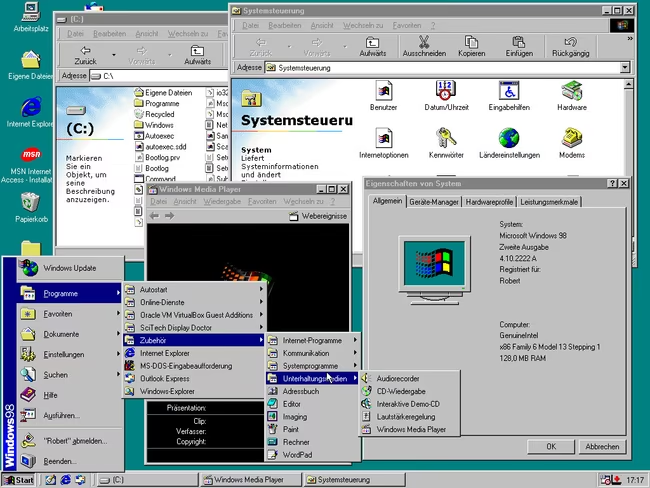This screenshot has height=488, width=650.
Task: Expand Systemprogramme submenu
Action: pos(313,366)
